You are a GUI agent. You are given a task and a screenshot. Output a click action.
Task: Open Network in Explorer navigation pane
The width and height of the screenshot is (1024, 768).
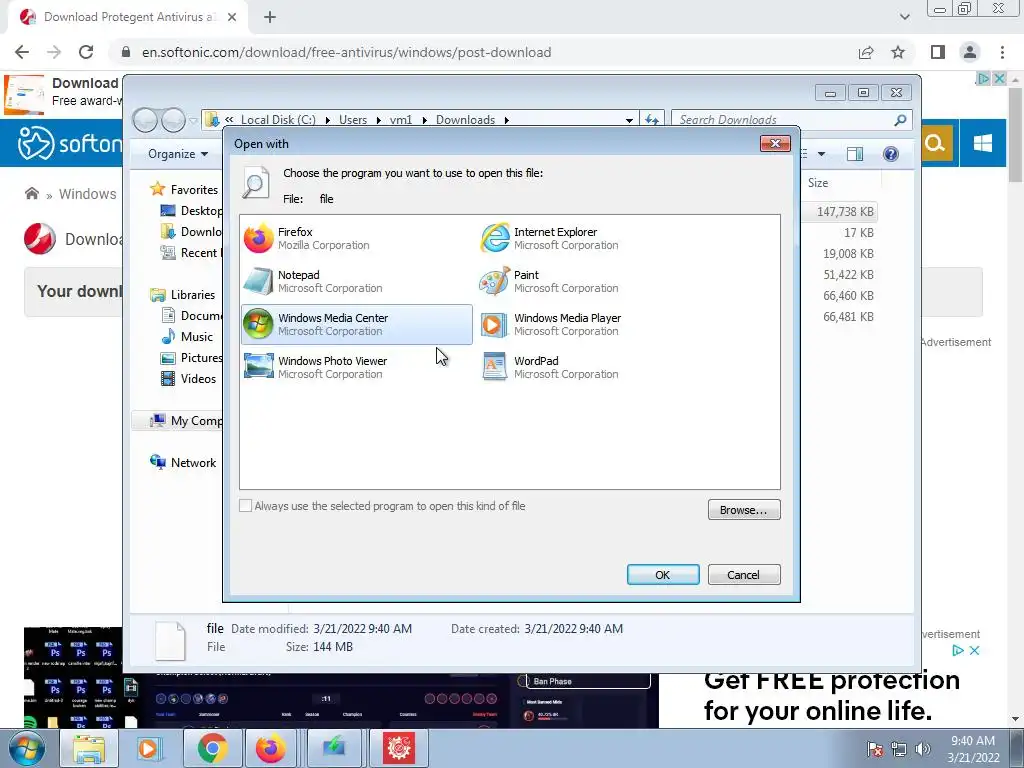coord(183,462)
